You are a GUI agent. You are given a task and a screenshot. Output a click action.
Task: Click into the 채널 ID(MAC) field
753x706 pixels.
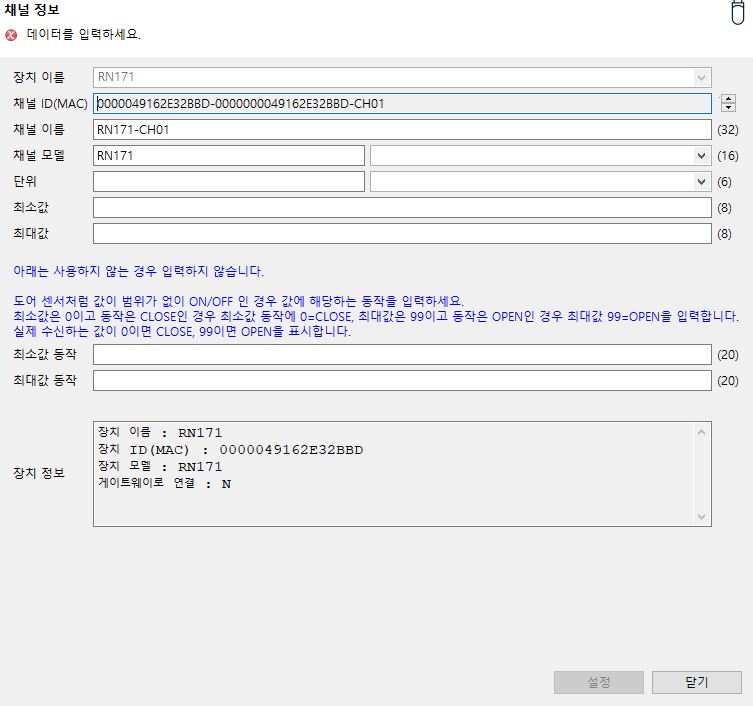tap(402, 103)
